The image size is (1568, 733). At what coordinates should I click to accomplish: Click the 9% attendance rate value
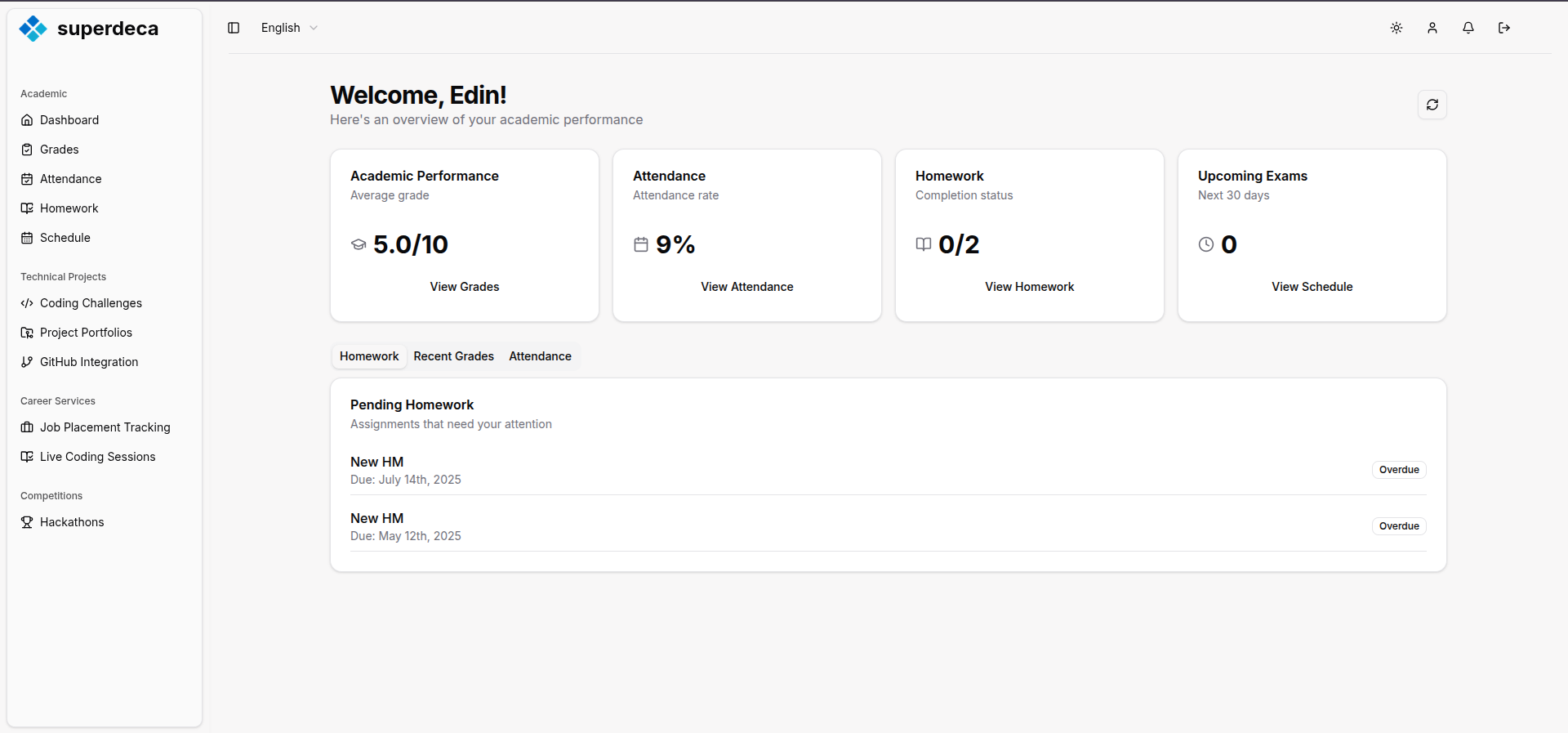point(675,244)
